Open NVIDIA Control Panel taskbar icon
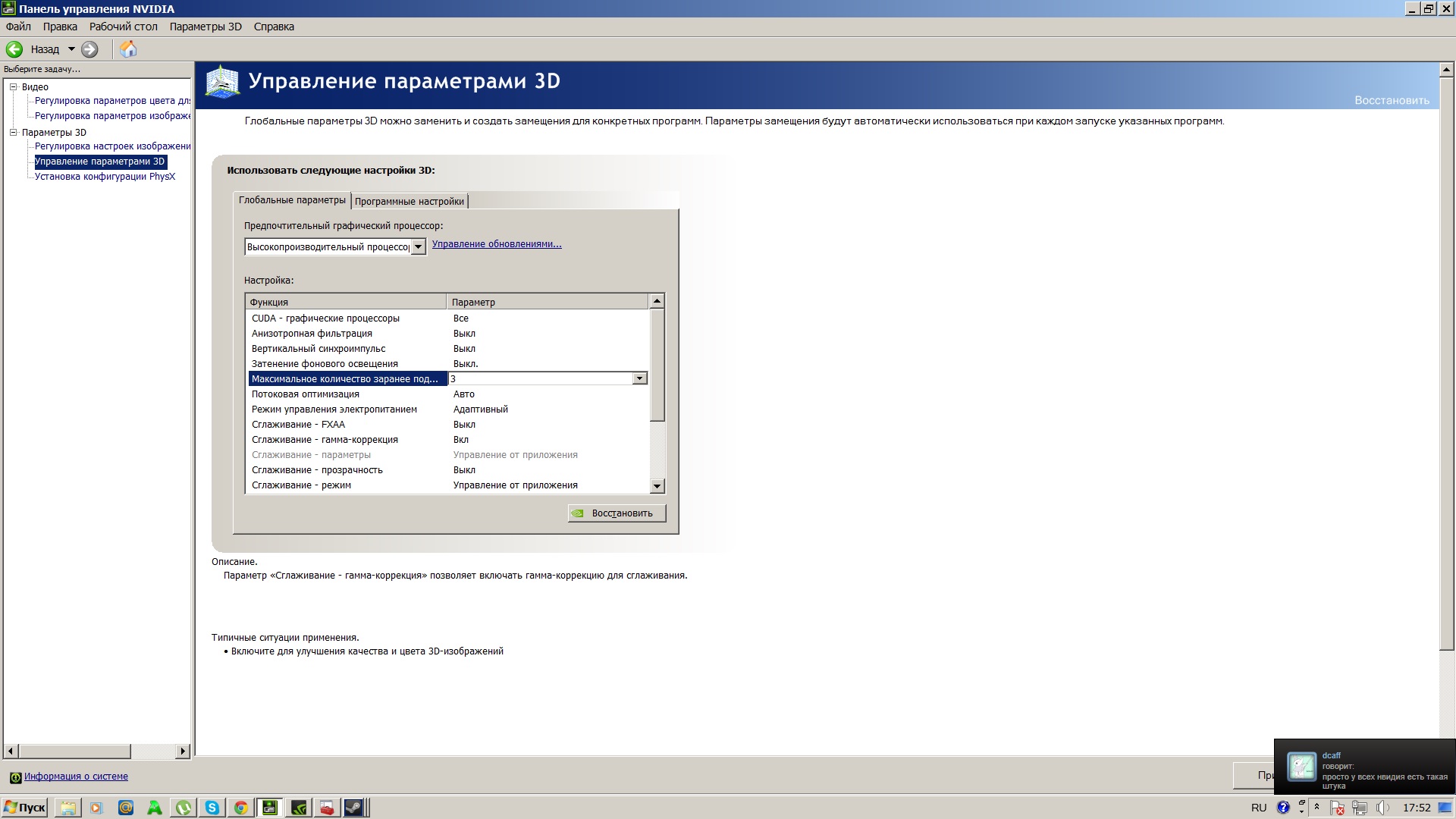Image resolution: width=1456 pixels, height=819 pixels. 300,808
